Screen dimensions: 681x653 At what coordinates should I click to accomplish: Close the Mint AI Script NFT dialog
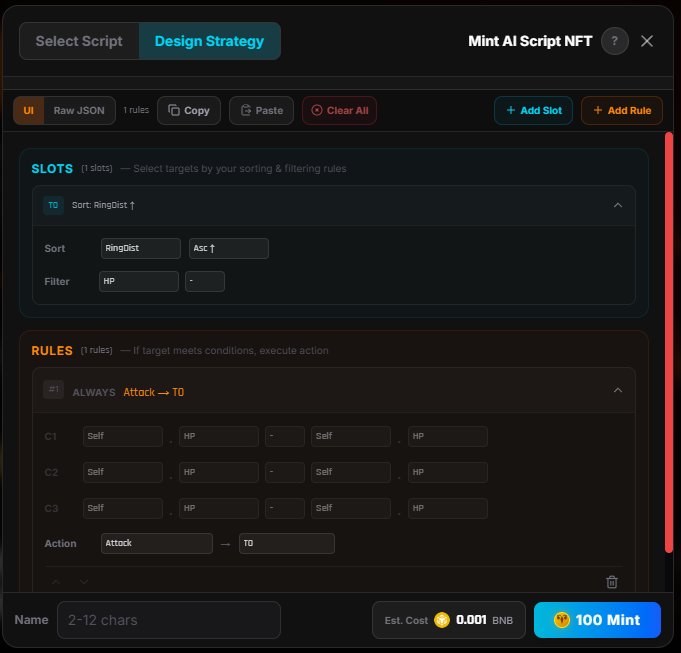(647, 41)
